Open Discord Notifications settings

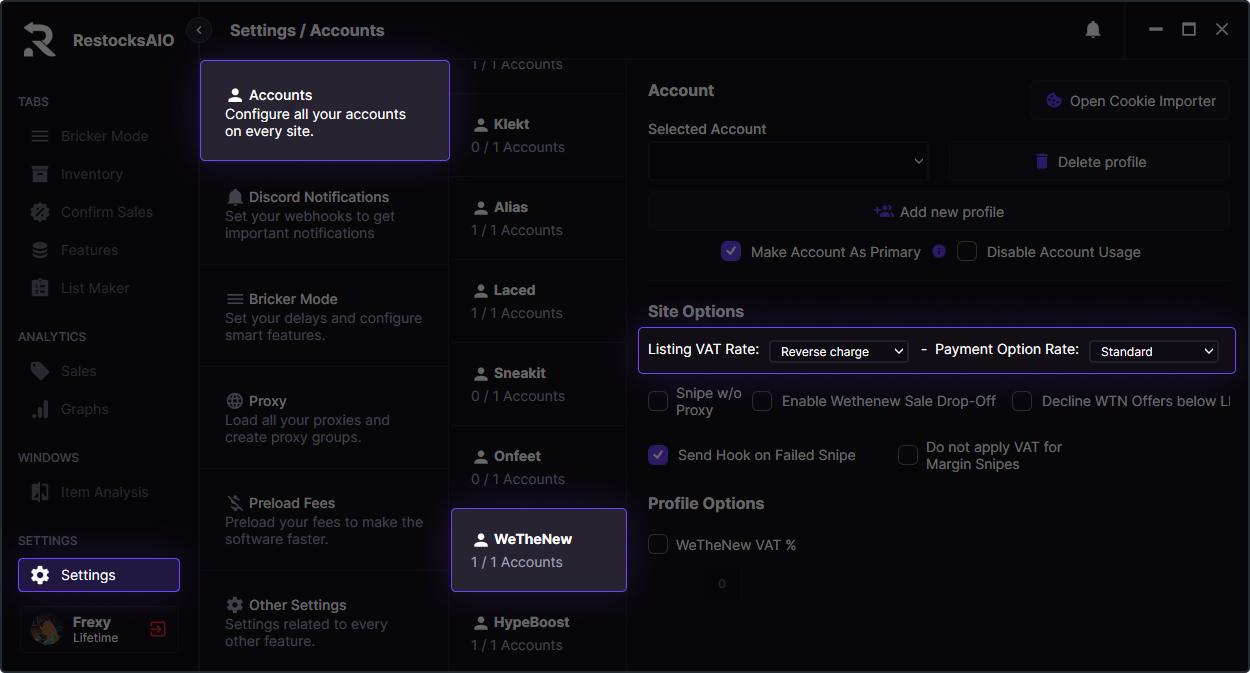click(325, 214)
